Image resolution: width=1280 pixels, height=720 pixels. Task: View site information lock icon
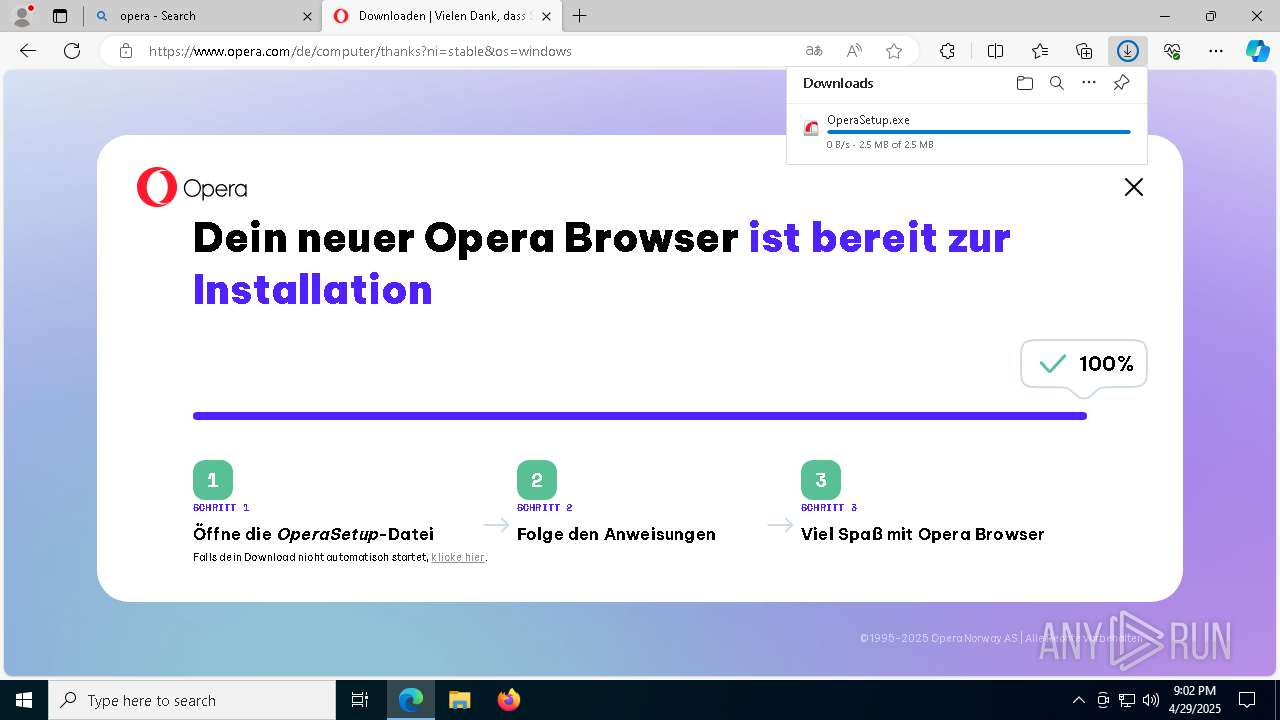[x=126, y=51]
